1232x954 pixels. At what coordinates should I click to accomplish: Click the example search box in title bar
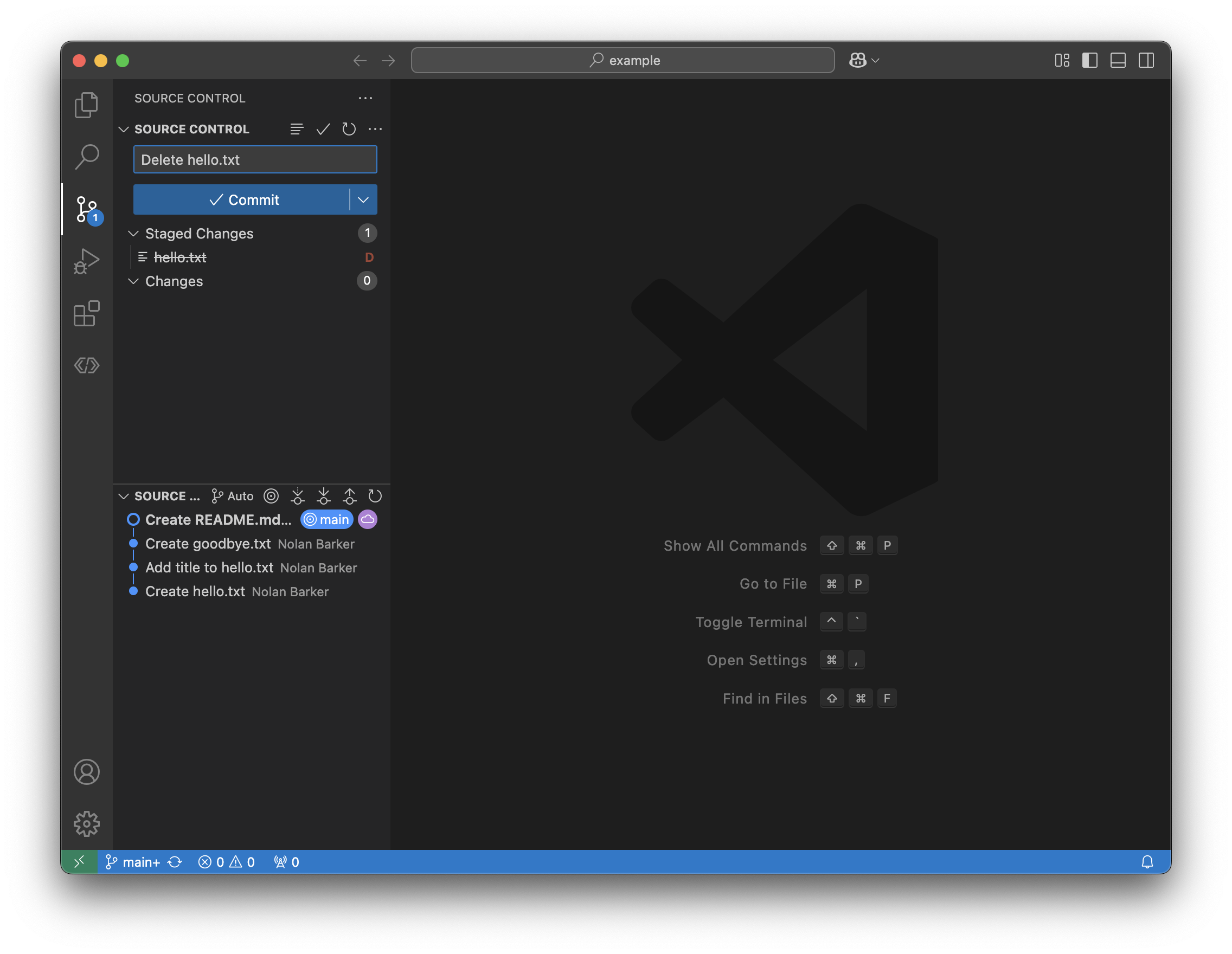click(x=623, y=60)
